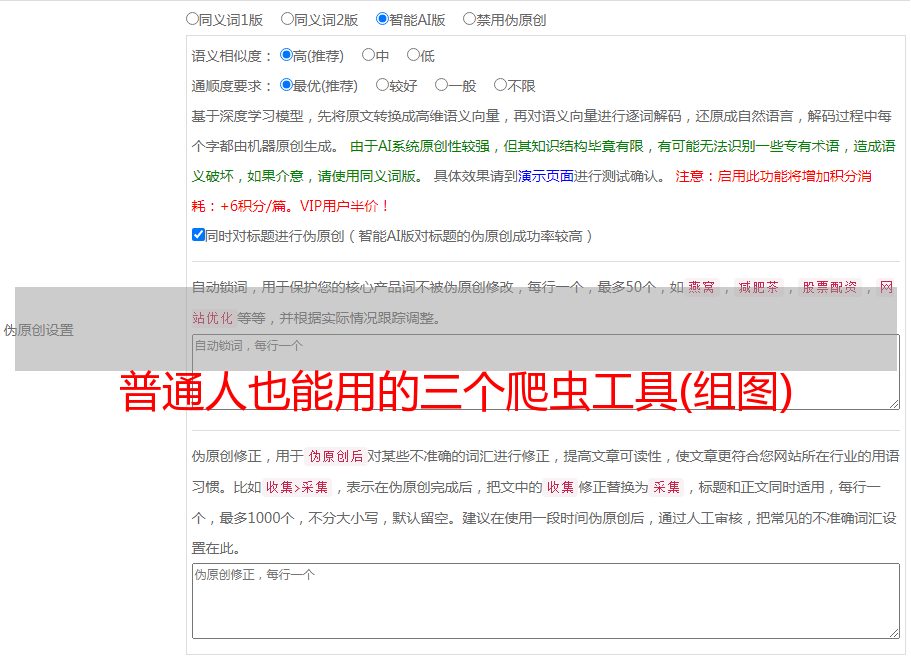Set 通顺度要求 to 最优(推荐)
Viewport: 911px width, 658px height.
[x=286, y=86]
